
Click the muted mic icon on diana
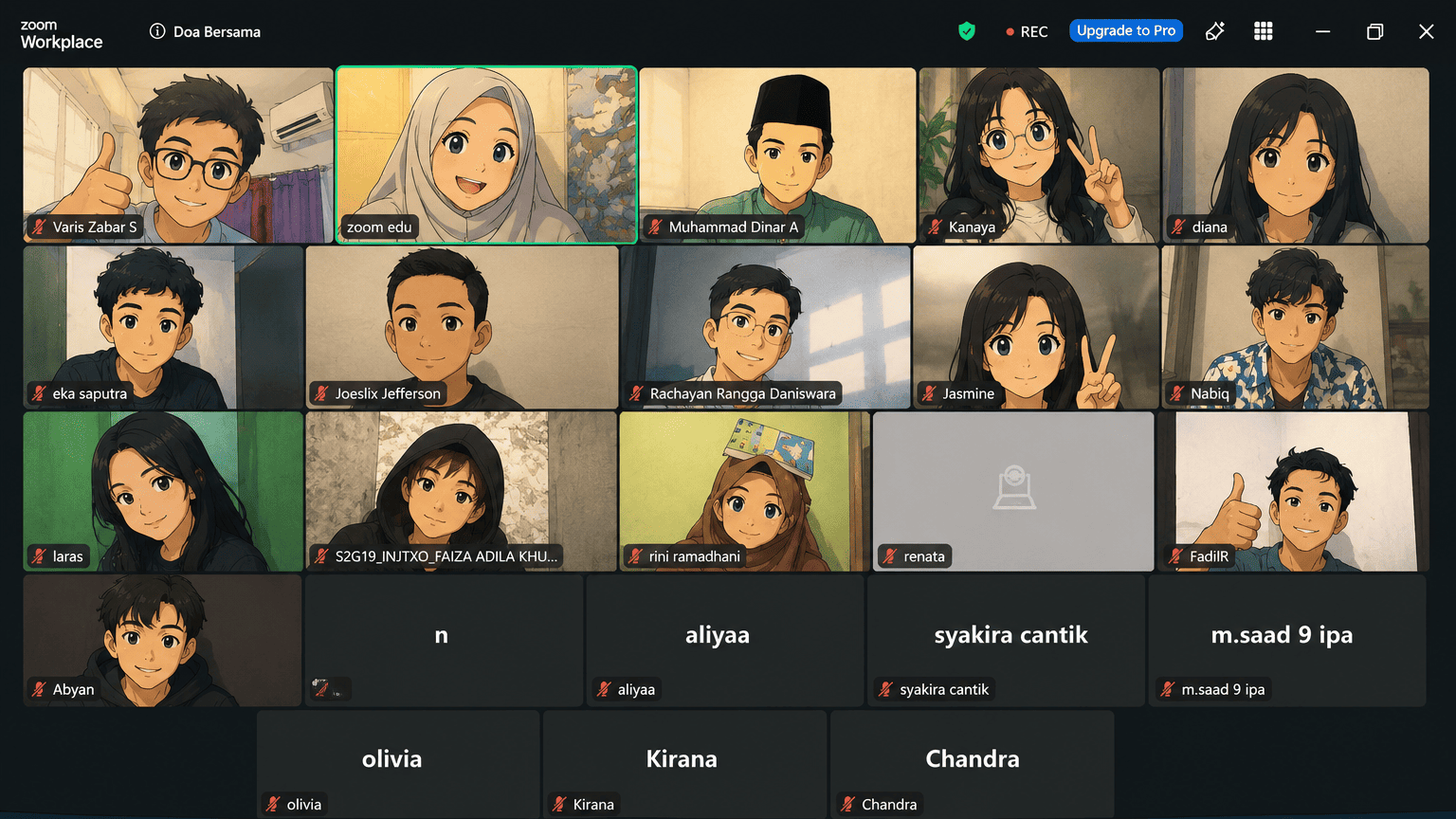pos(1178,227)
